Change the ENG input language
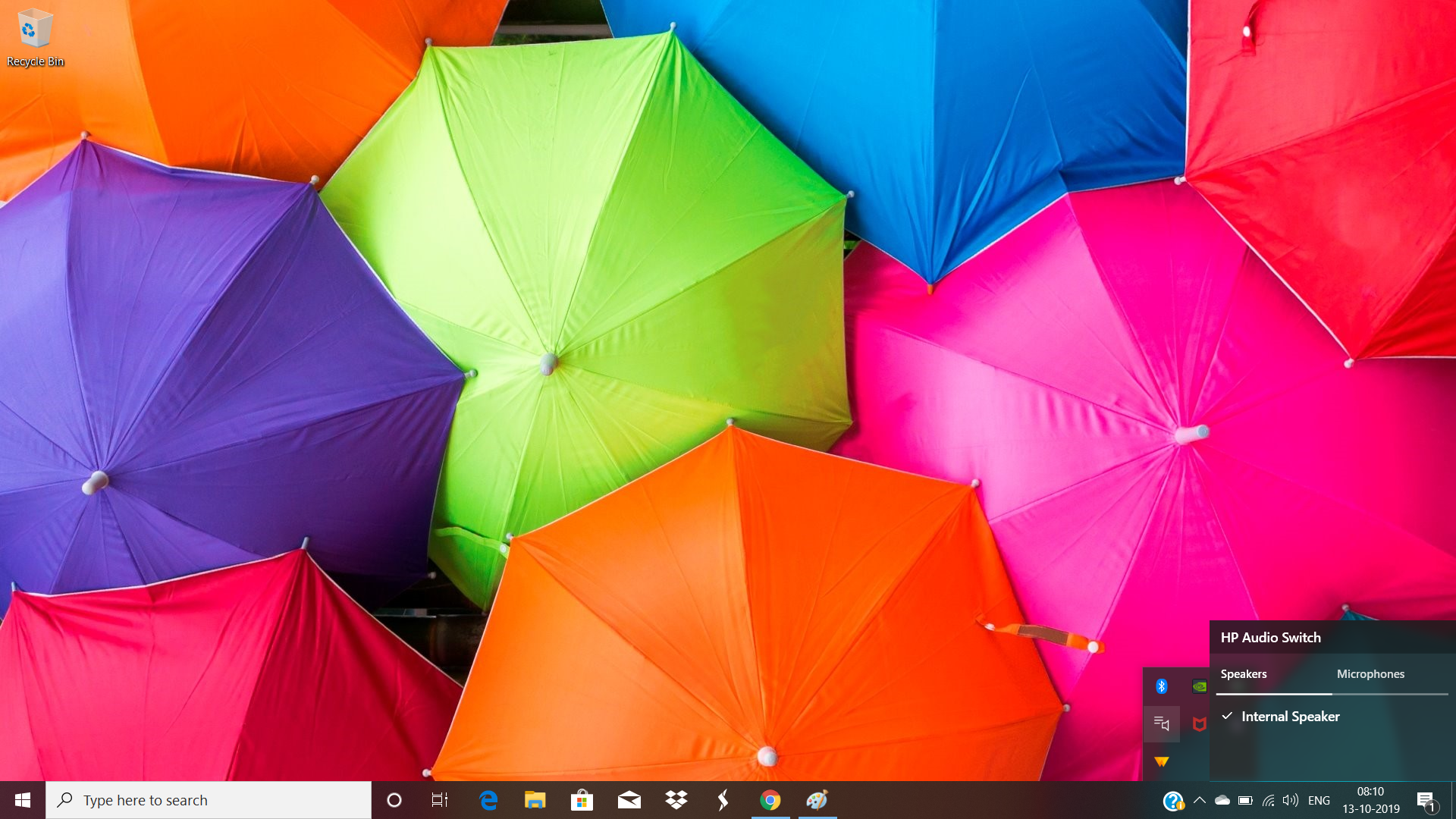 1319,800
